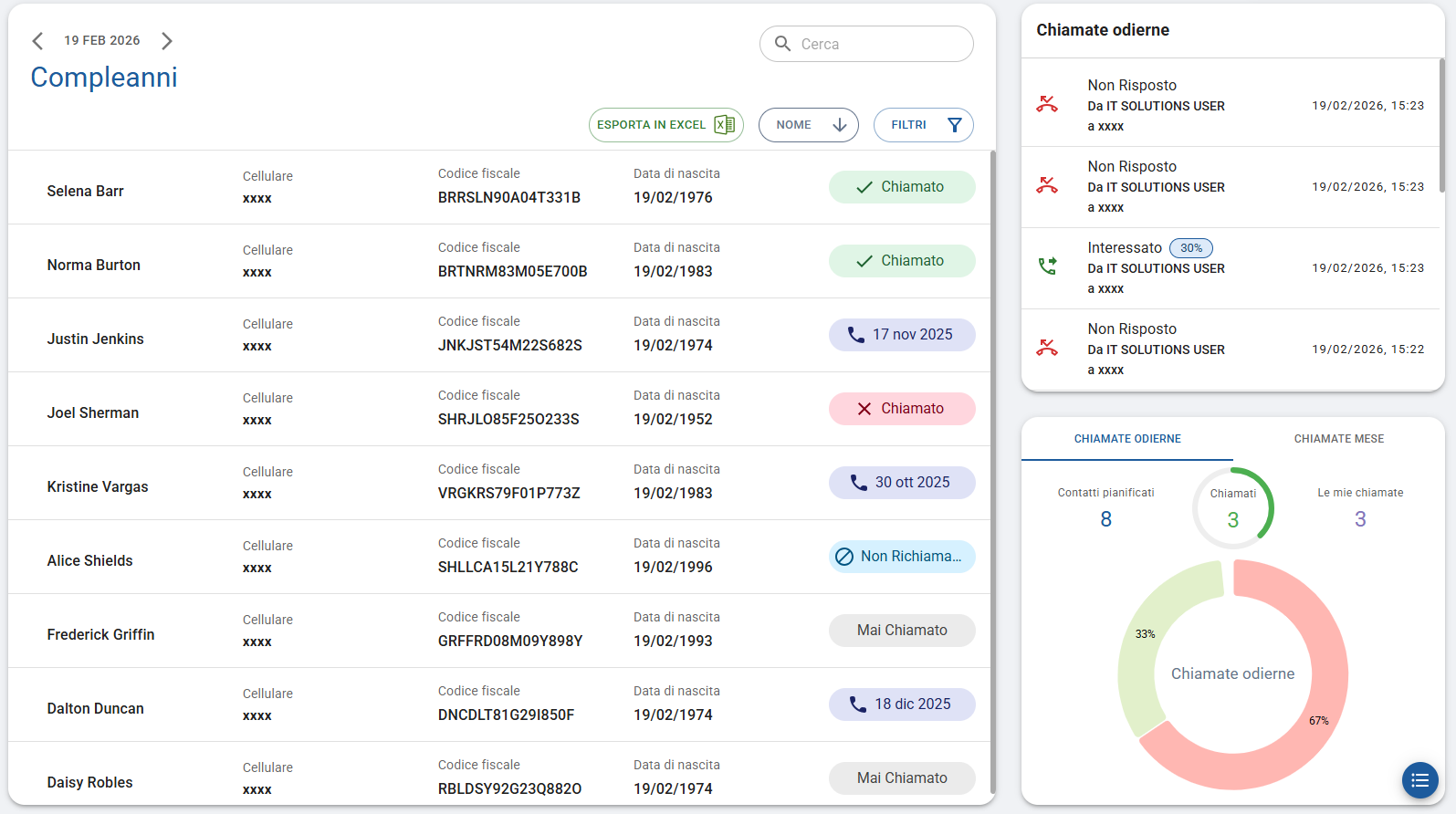The image size is (1456, 814).
Task: Click the Excel icon in export button
Action: click(x=725, y=125)
